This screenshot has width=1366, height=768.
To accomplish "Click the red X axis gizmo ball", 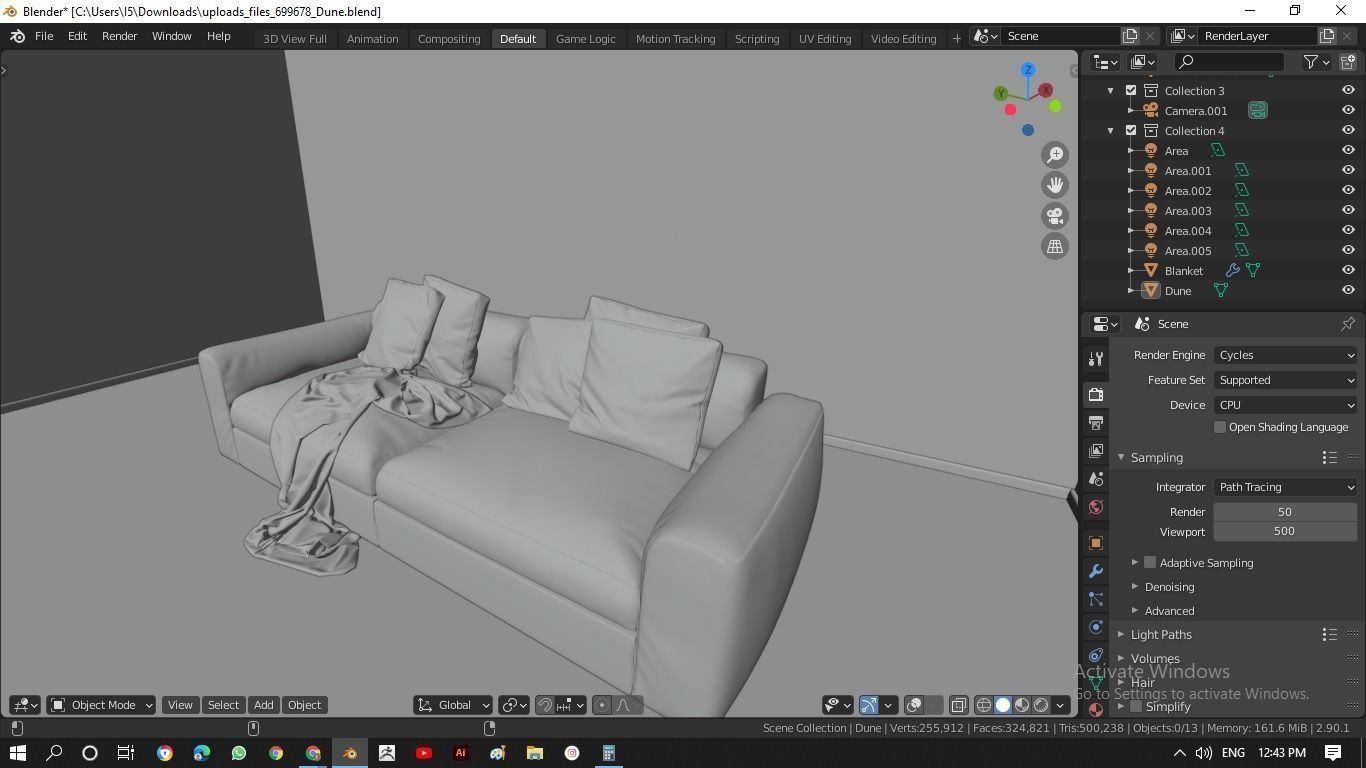I will 1046,90.
